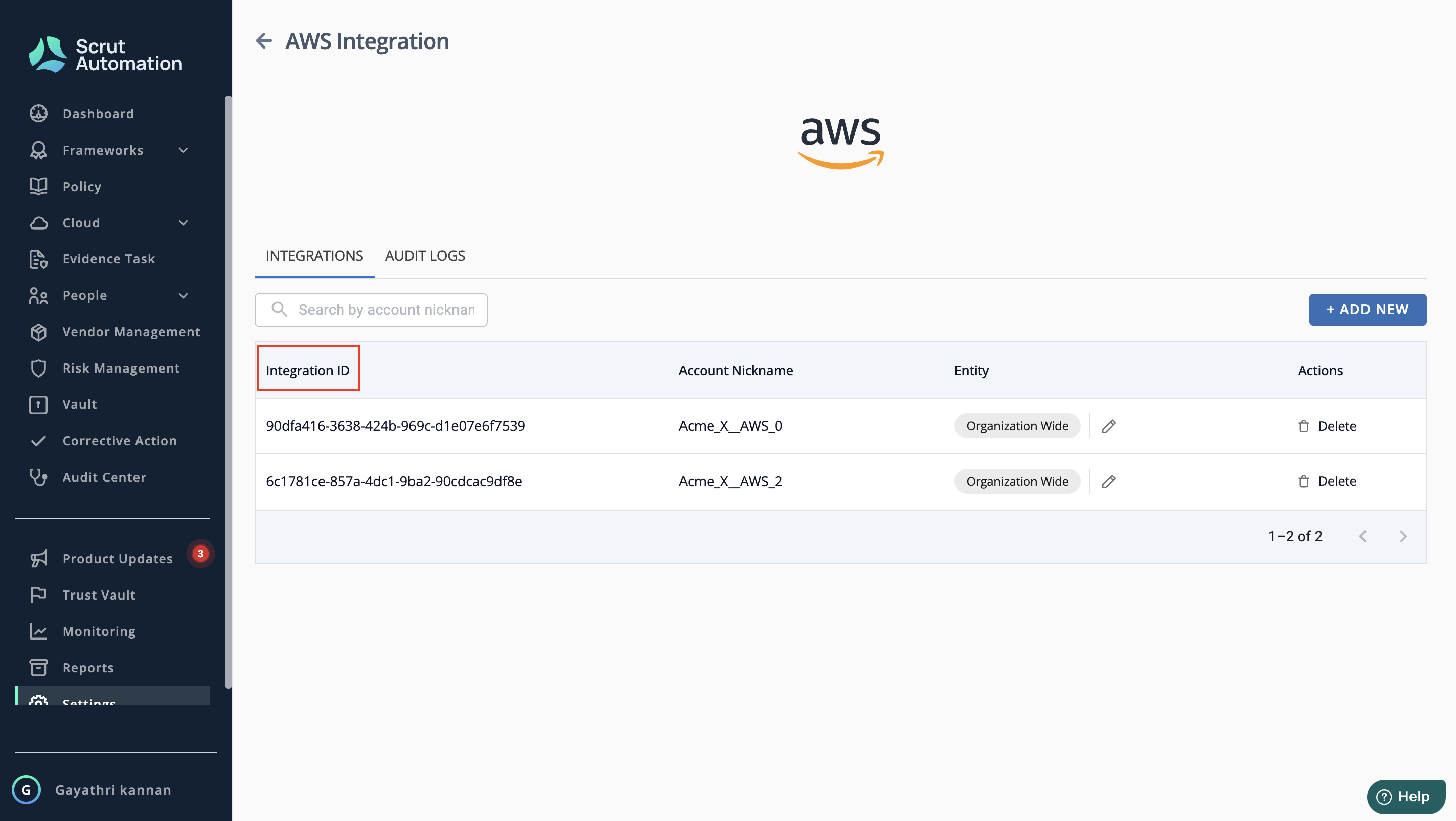This screenshot has width=1456, height=821.
Task: Go to previous page of integrations
Action: pos(1363,536)
